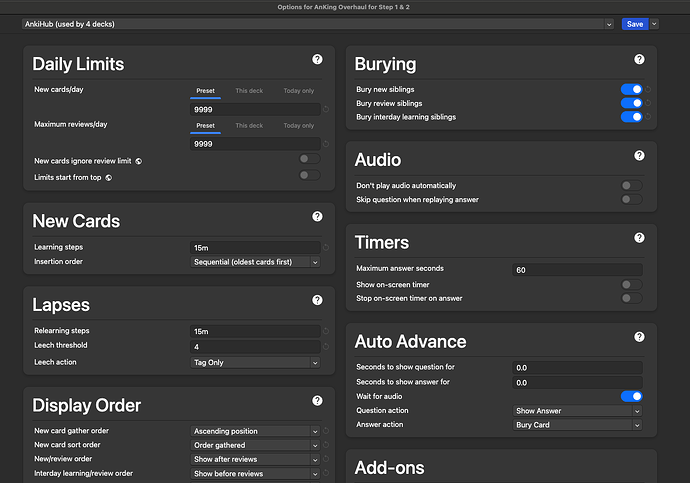Reset New card gather order to default
Image resolution: width=690 pixels, height=483 pixels.
pos(326,431)
